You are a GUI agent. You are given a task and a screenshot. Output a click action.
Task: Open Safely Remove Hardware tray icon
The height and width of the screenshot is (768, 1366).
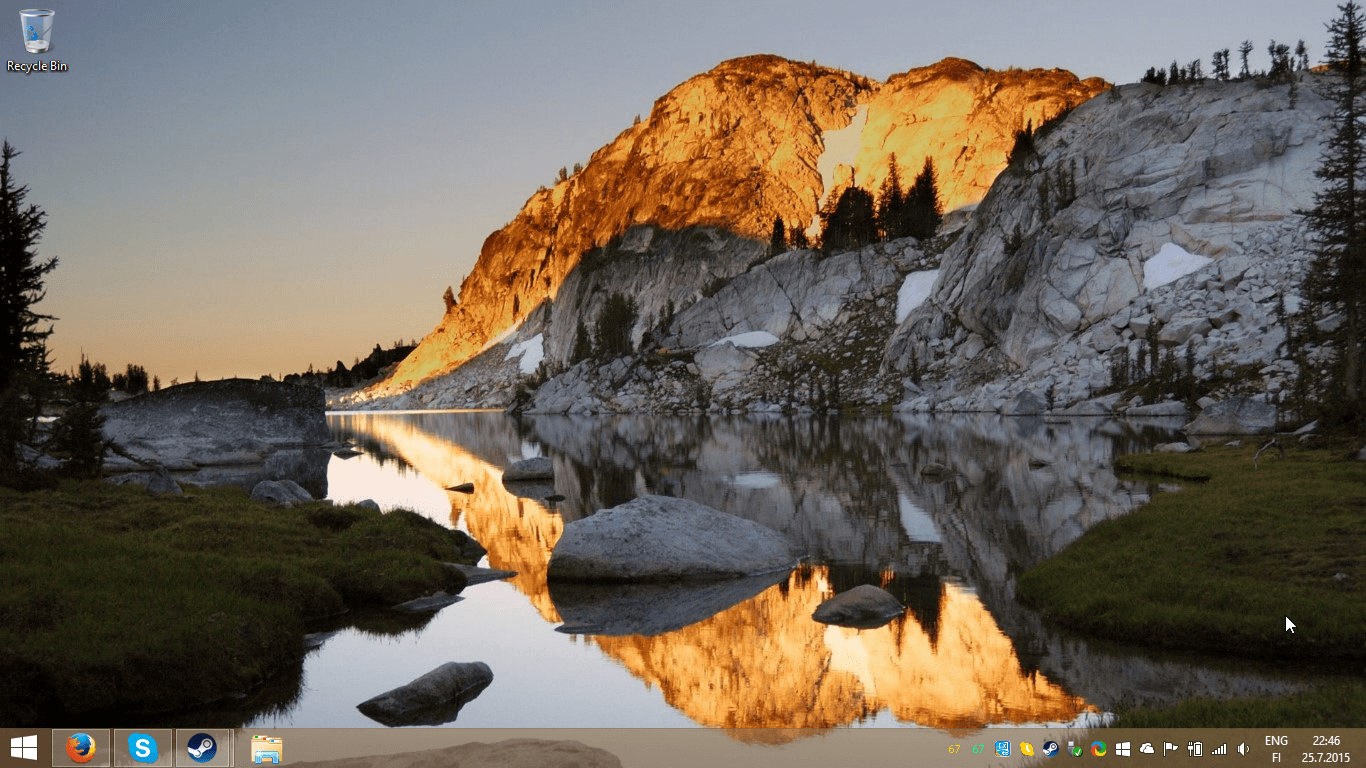pyautogui.click(x=1075, y=749)
